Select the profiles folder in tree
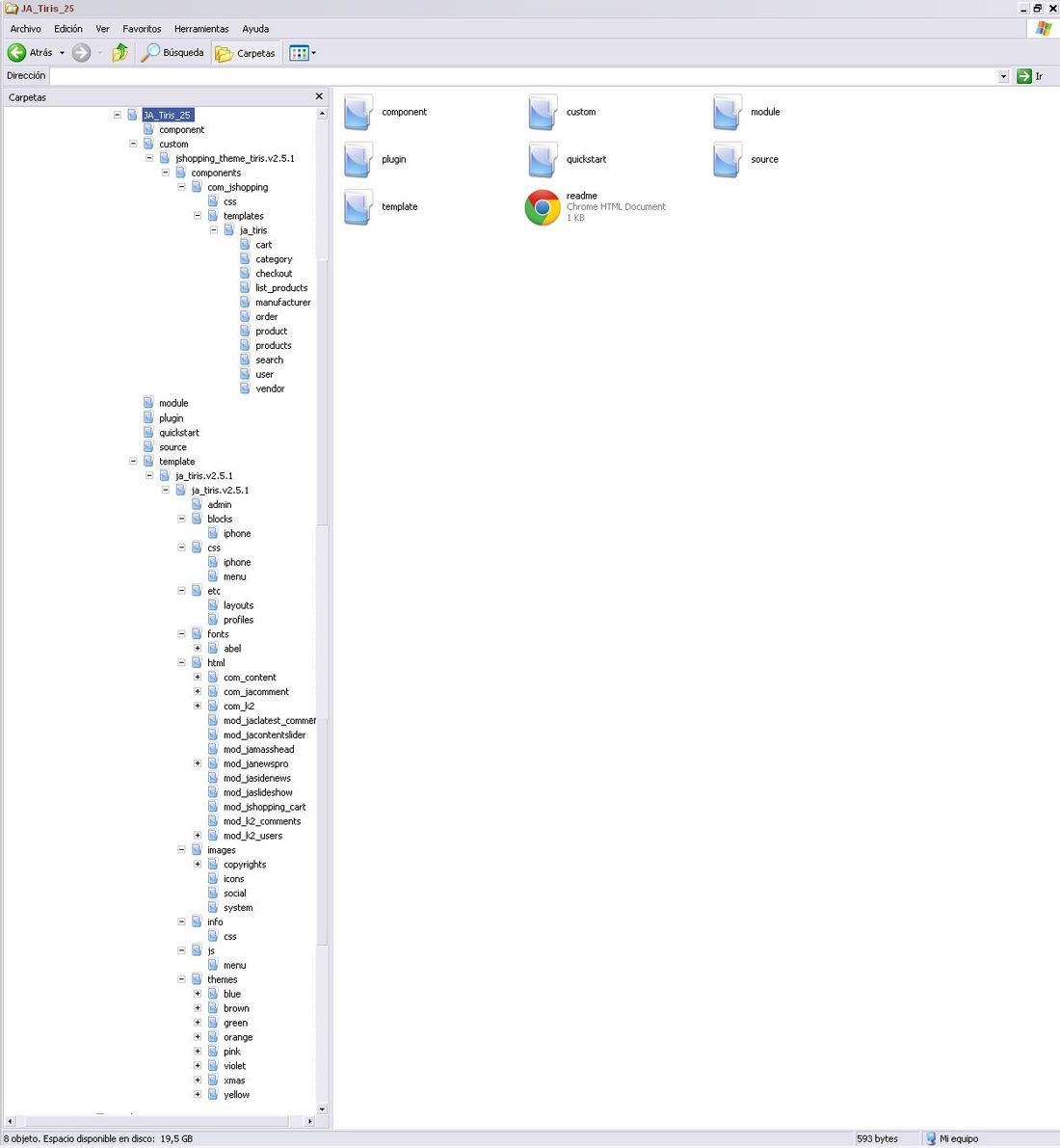Screen dimensions: 1060x1148 click(239, 620)
